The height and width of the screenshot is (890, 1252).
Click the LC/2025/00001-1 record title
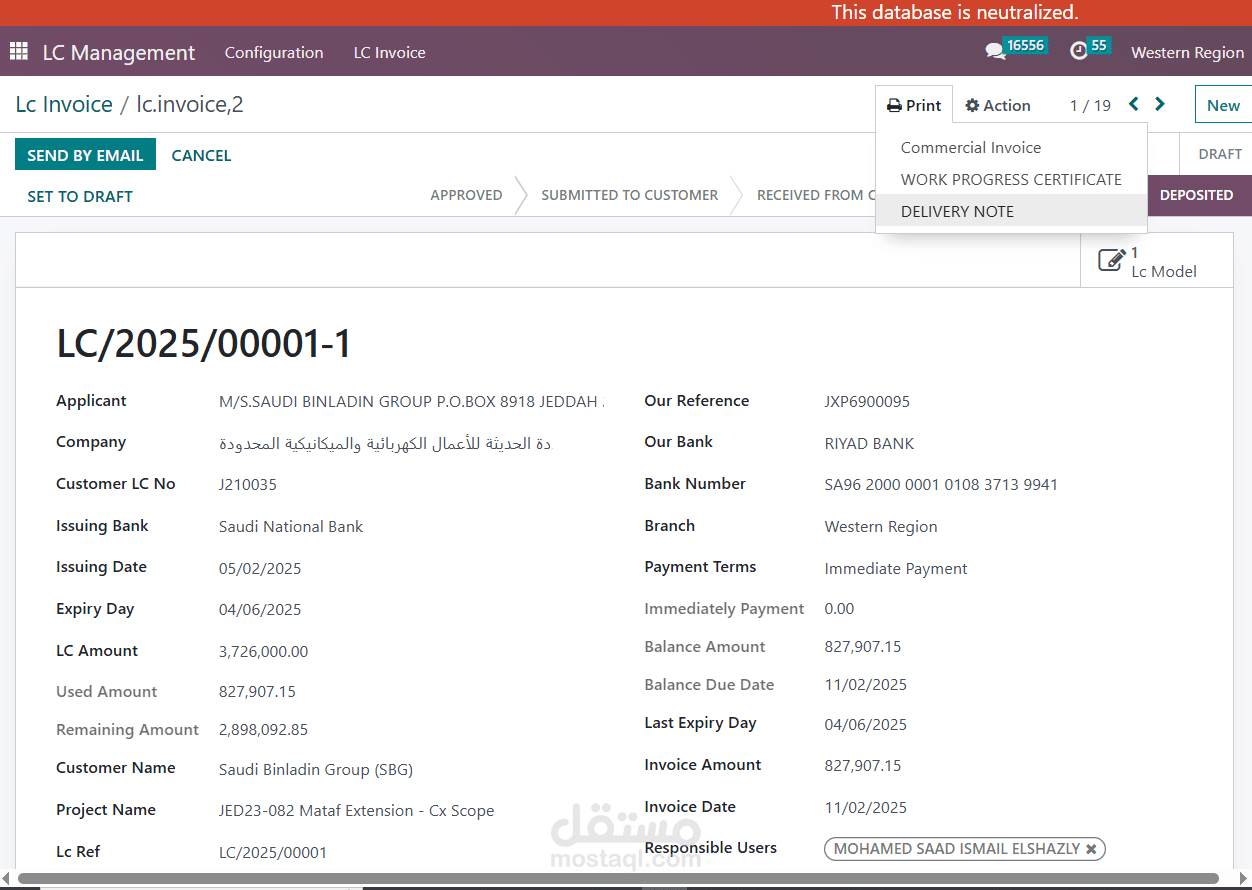(204, 343)
